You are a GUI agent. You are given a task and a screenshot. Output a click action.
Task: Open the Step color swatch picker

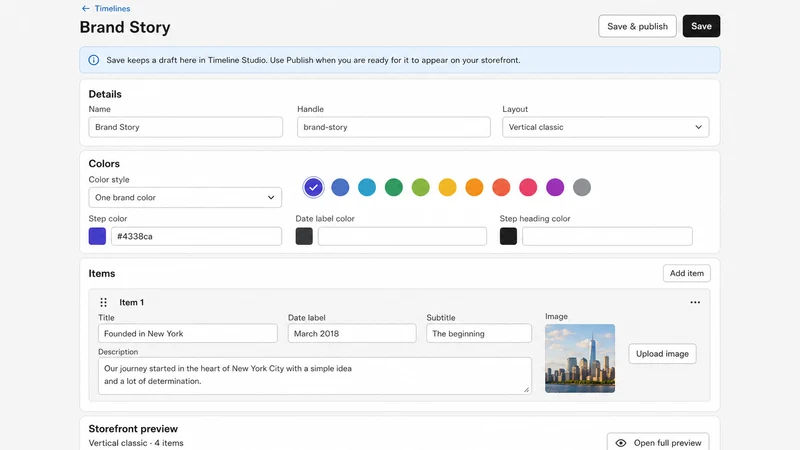tap(97, 236)
